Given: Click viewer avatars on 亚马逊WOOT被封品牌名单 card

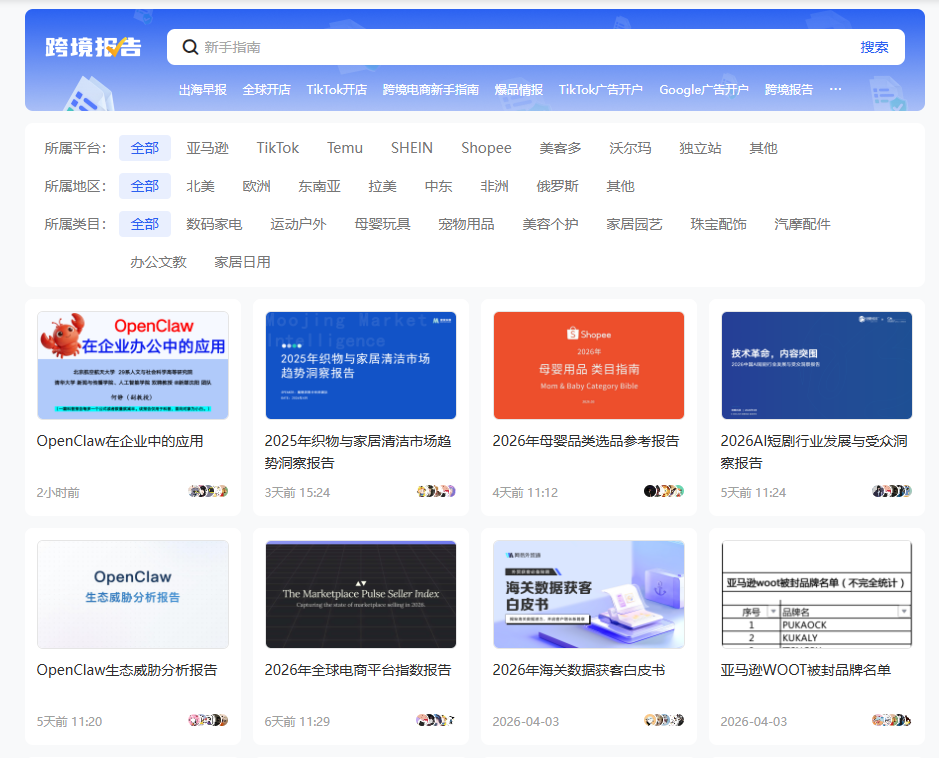Looking at the screenshot, I should pos(891,720).
